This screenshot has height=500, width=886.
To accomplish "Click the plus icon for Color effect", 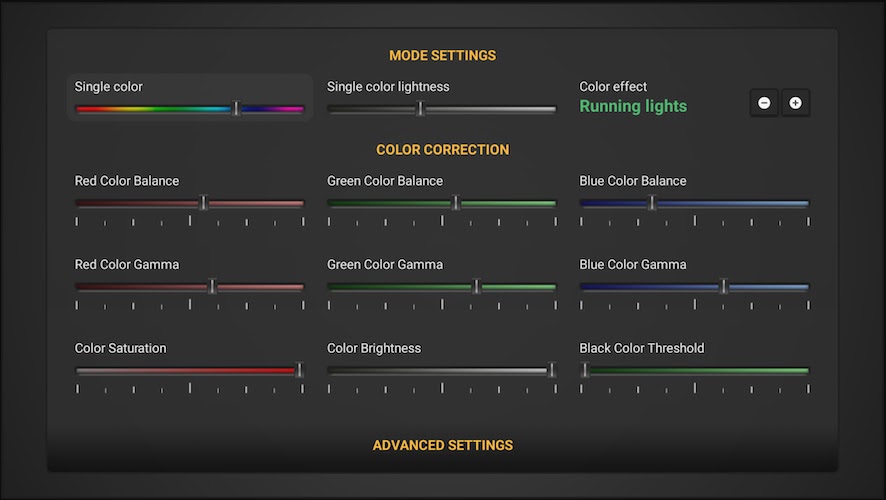I will [x=796, y=103].
